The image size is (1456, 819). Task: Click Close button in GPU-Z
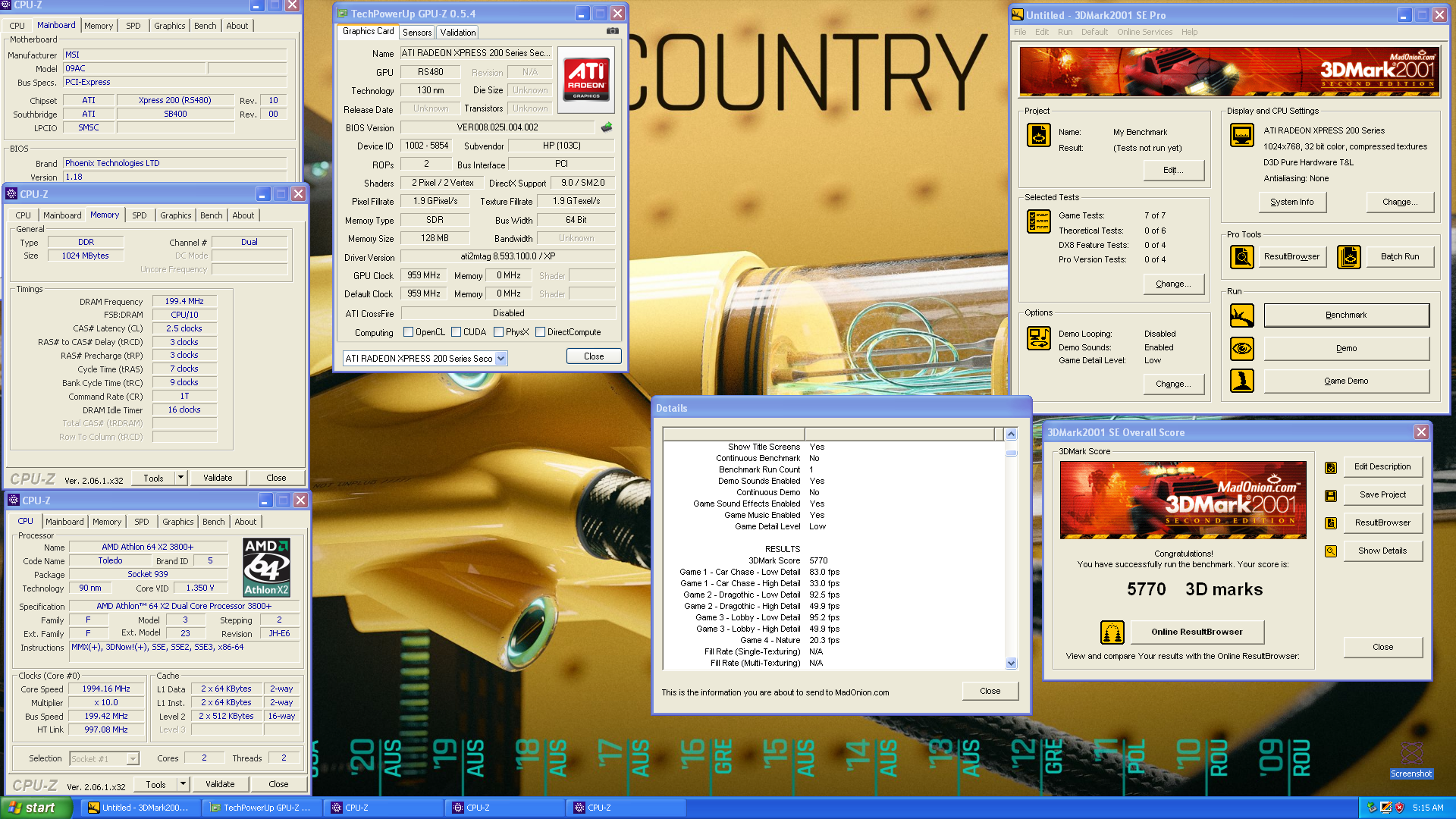coord(594,356)
